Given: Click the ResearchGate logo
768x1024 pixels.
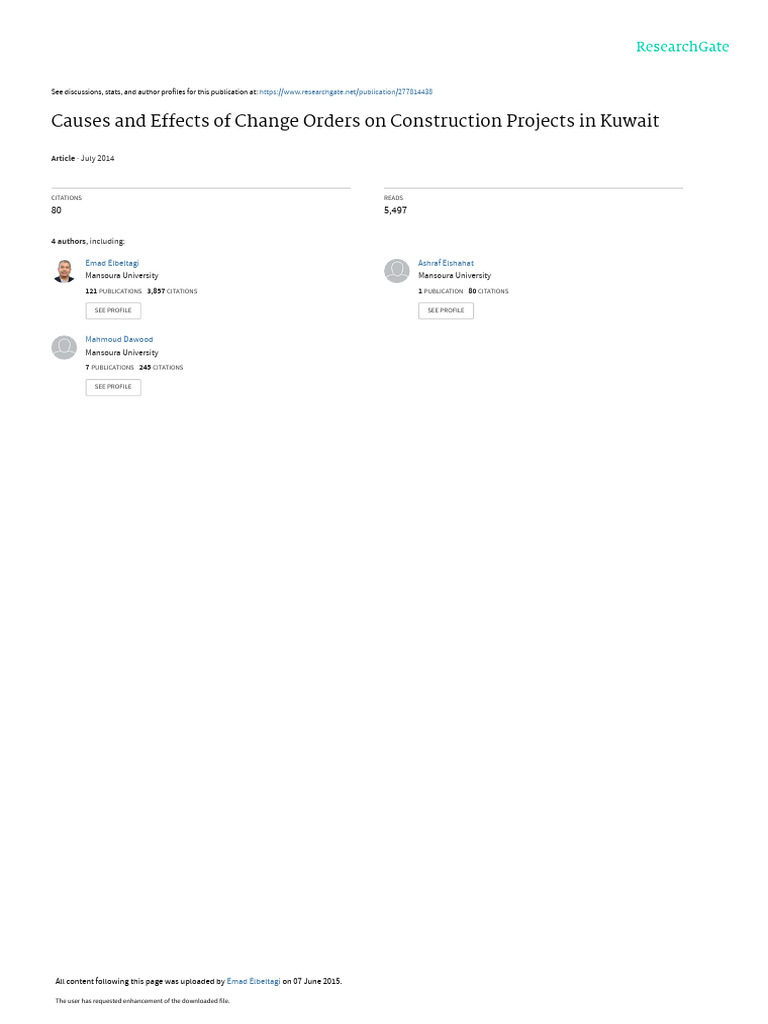Looking at the screenshot, I should [x=682, y=47].
